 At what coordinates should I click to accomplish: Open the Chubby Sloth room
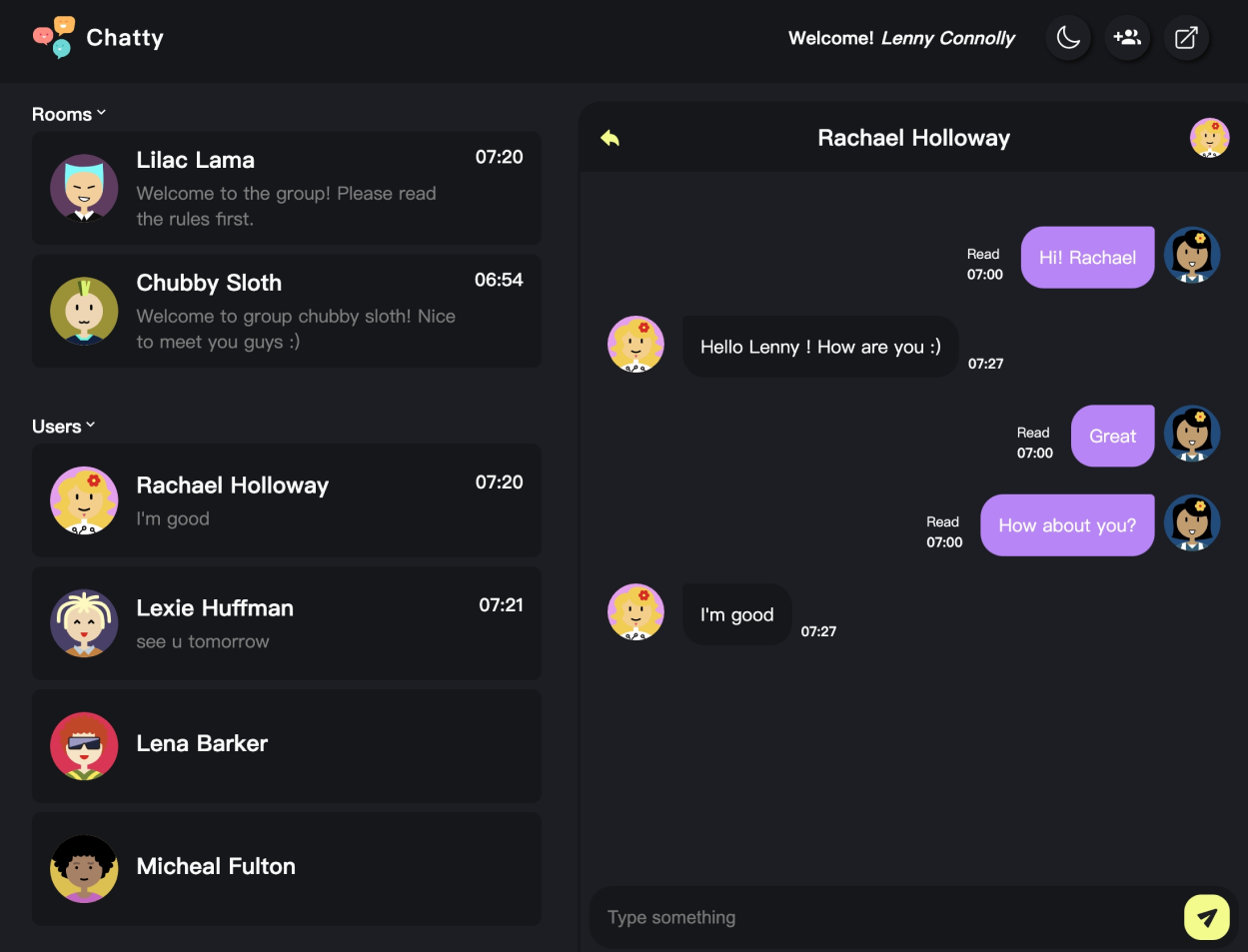pyautogui.click(x=287, y=311)
